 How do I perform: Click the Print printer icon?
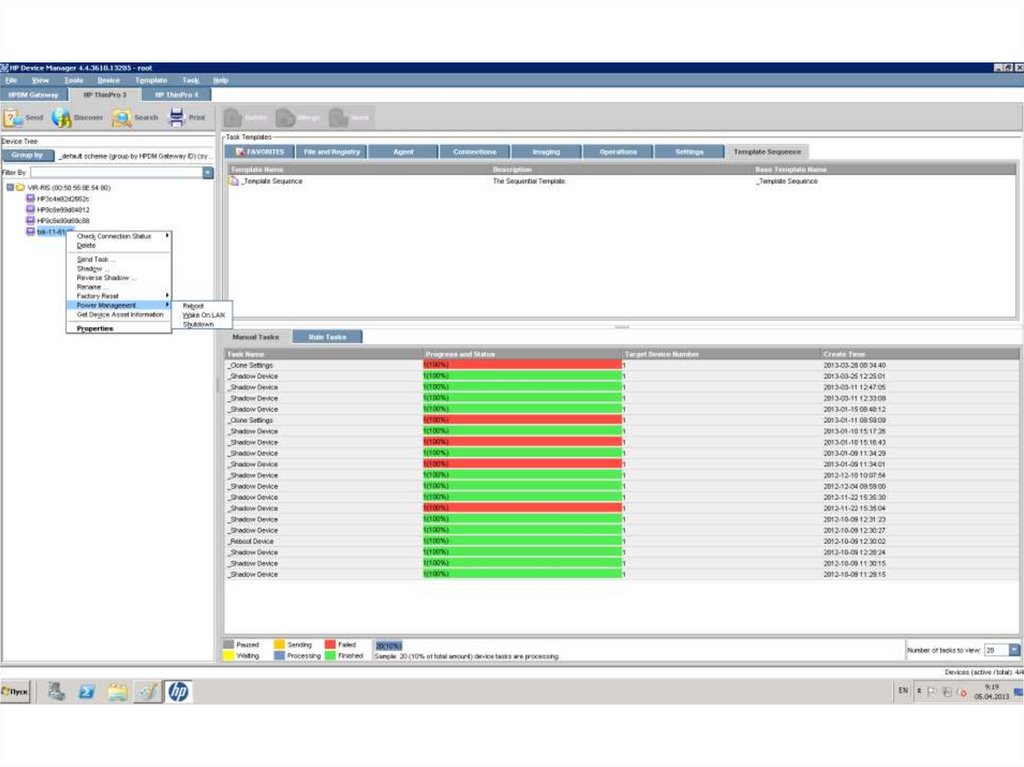click(176, 117)
